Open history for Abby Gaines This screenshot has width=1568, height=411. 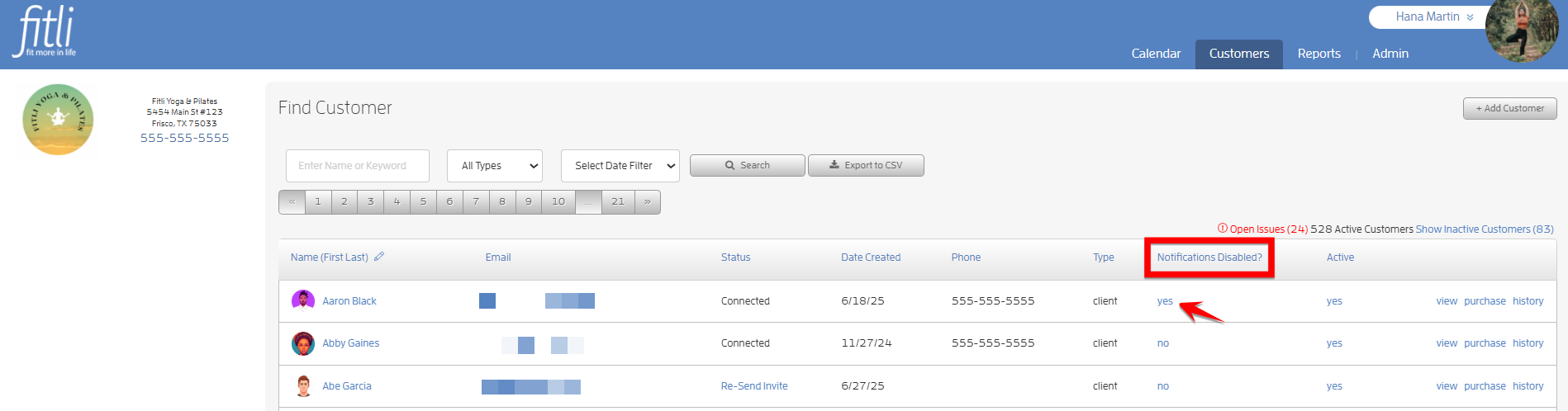[1528, 343]
